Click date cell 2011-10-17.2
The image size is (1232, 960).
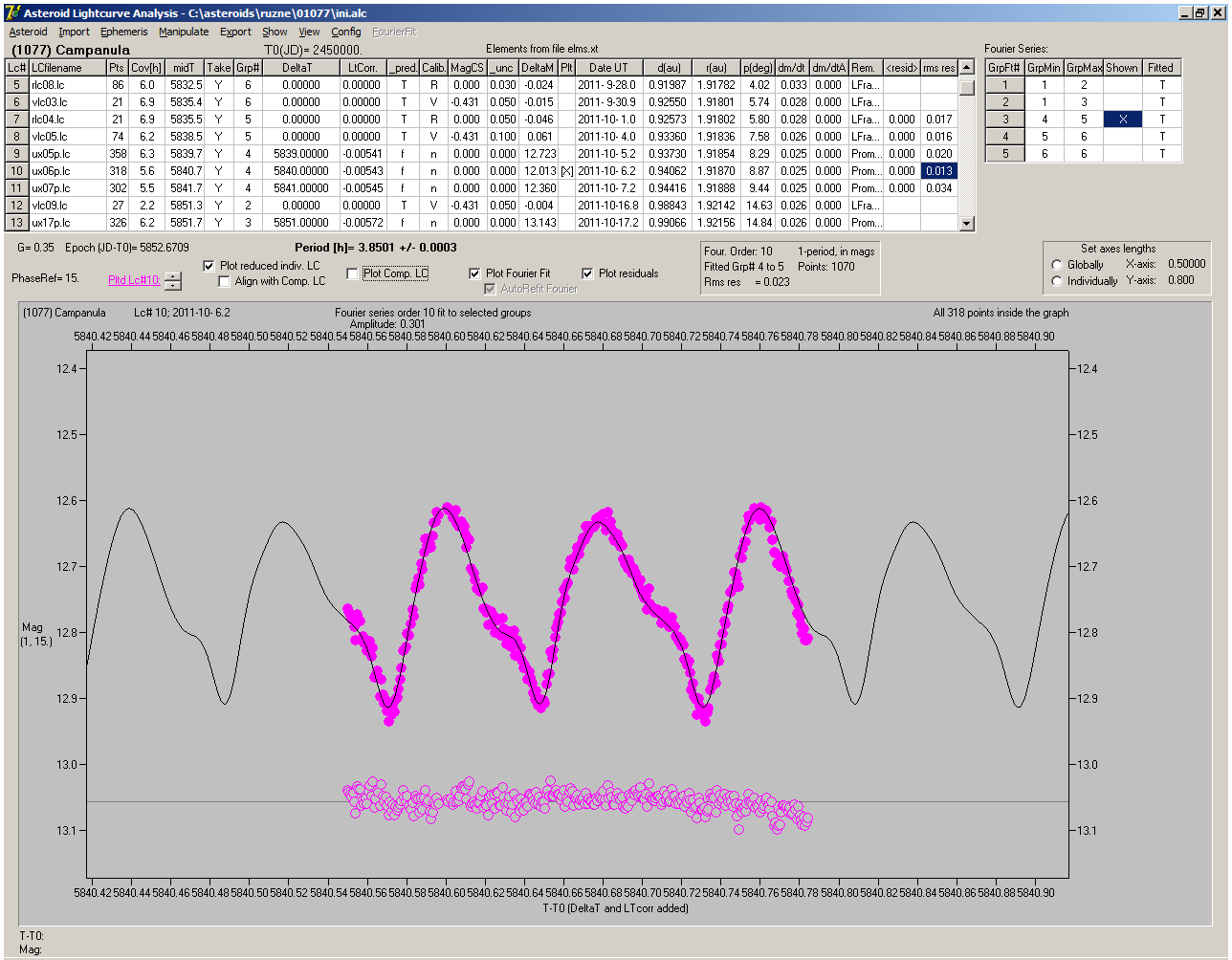click(x=608, y=223)
